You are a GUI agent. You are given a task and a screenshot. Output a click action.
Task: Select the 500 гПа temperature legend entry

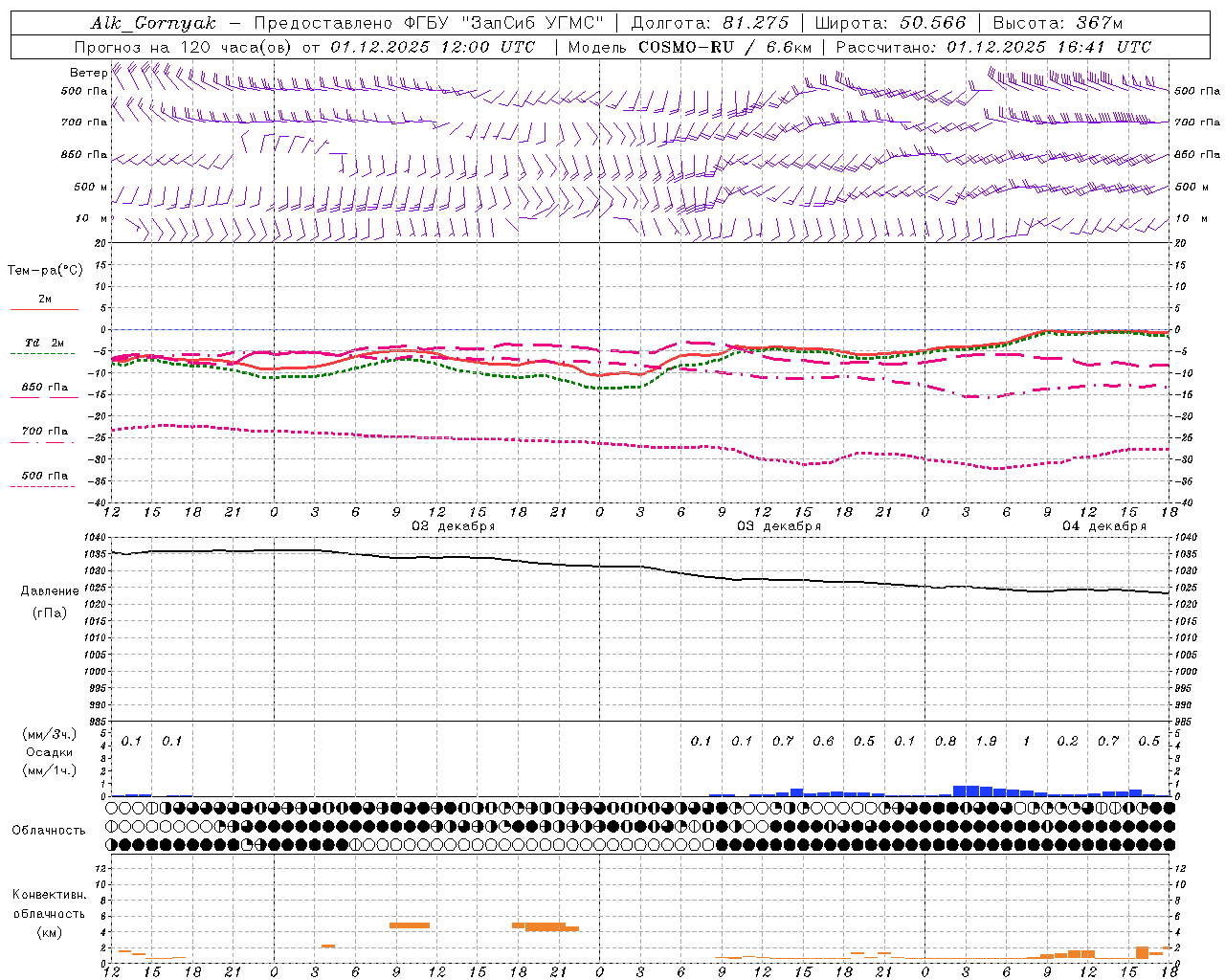coord(44,476)
